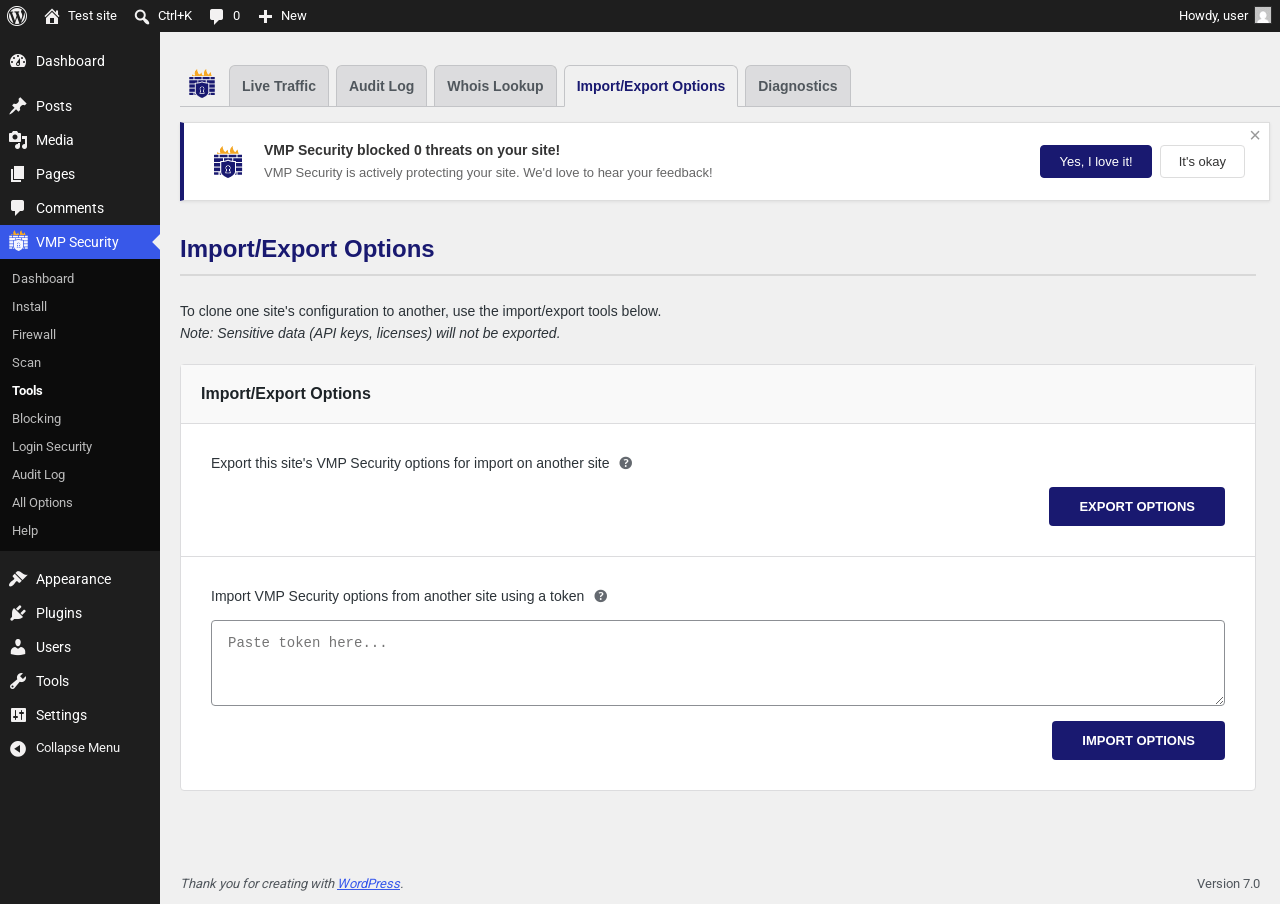This screenshot has height=904, width=1280.
Task: Click the VMP Security logo beside the tabs
Action: [x=202, y=84]
